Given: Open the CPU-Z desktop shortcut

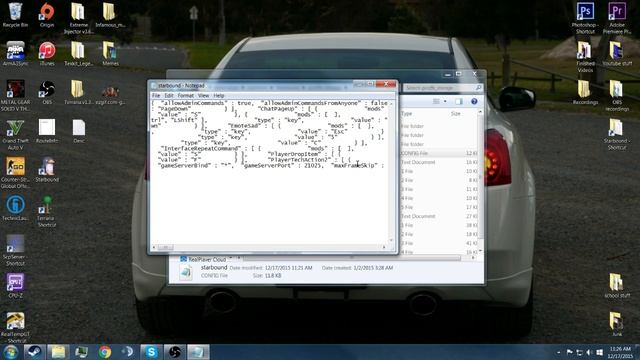Looking at the screenshot, I should pyautogui.click(x=15, y=285).
